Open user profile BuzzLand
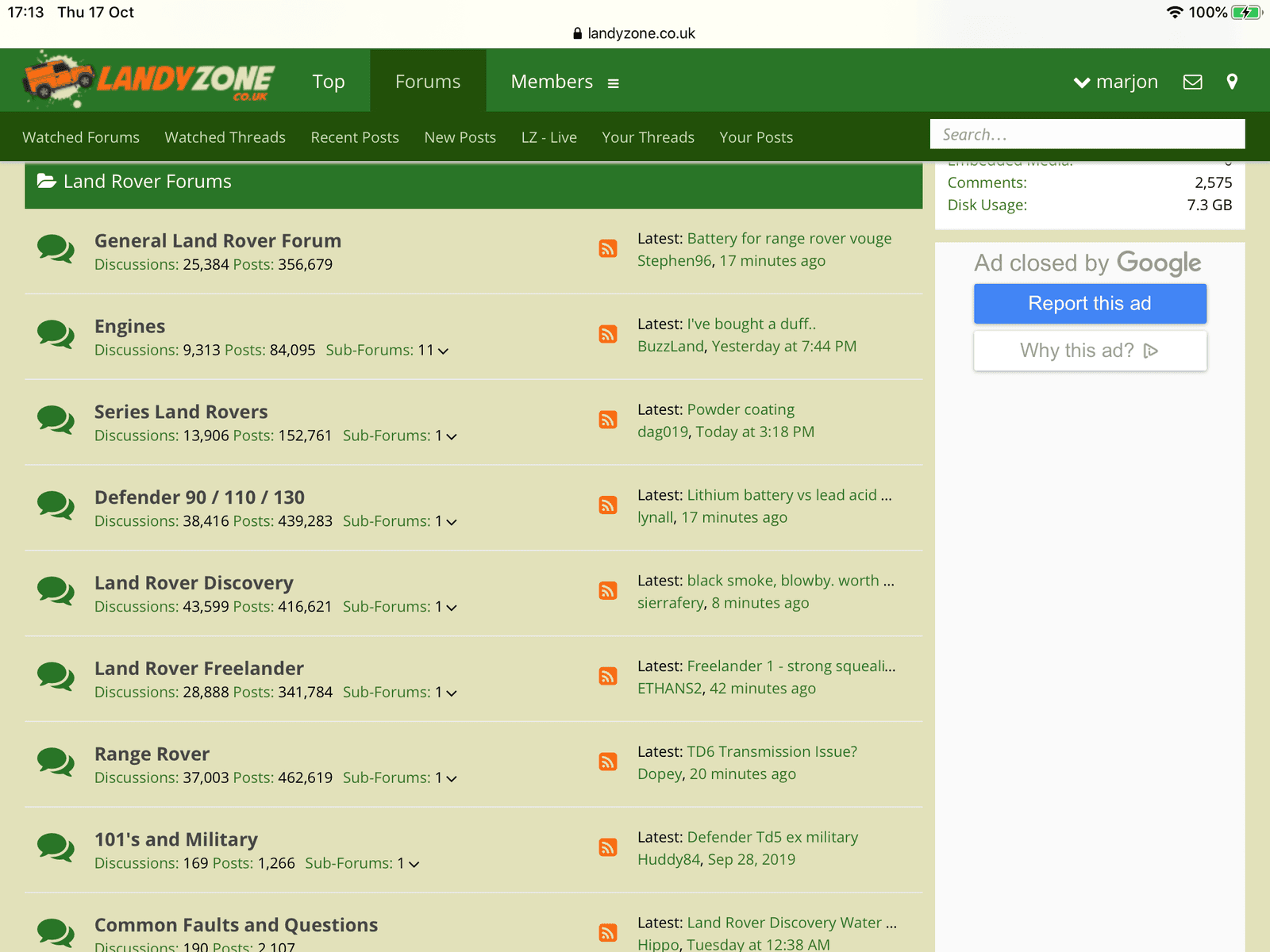Screen dimensions: 1270x952 coord(671,347)
